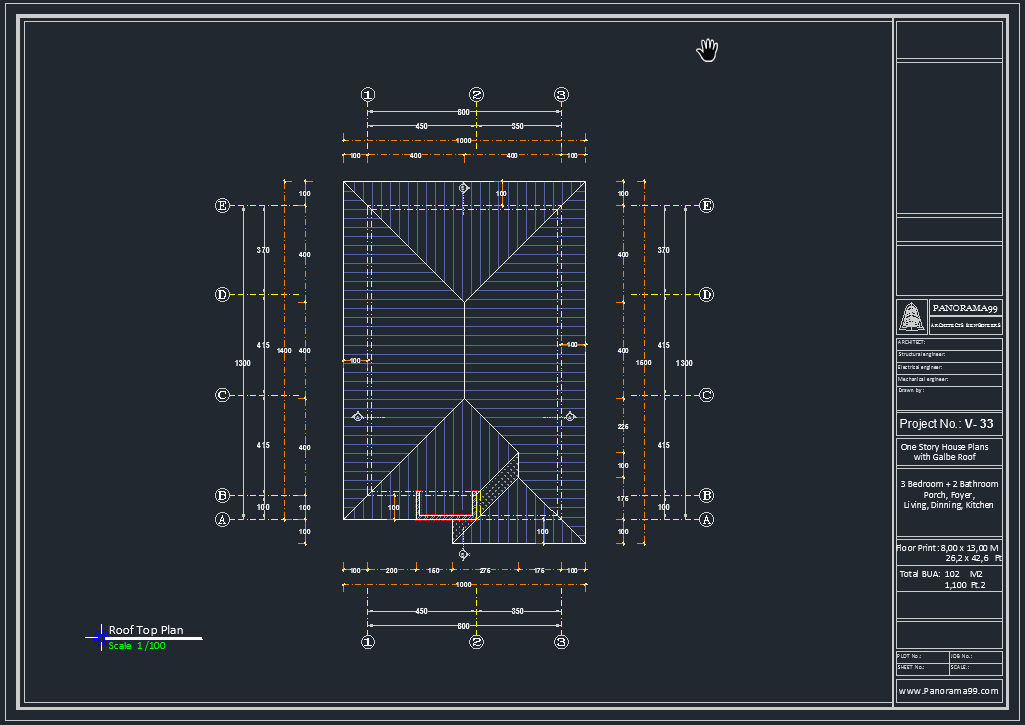Click the "Mechanical engineer:" field
This screenshot has width=1025, height=725.
(x=949, y=380)
